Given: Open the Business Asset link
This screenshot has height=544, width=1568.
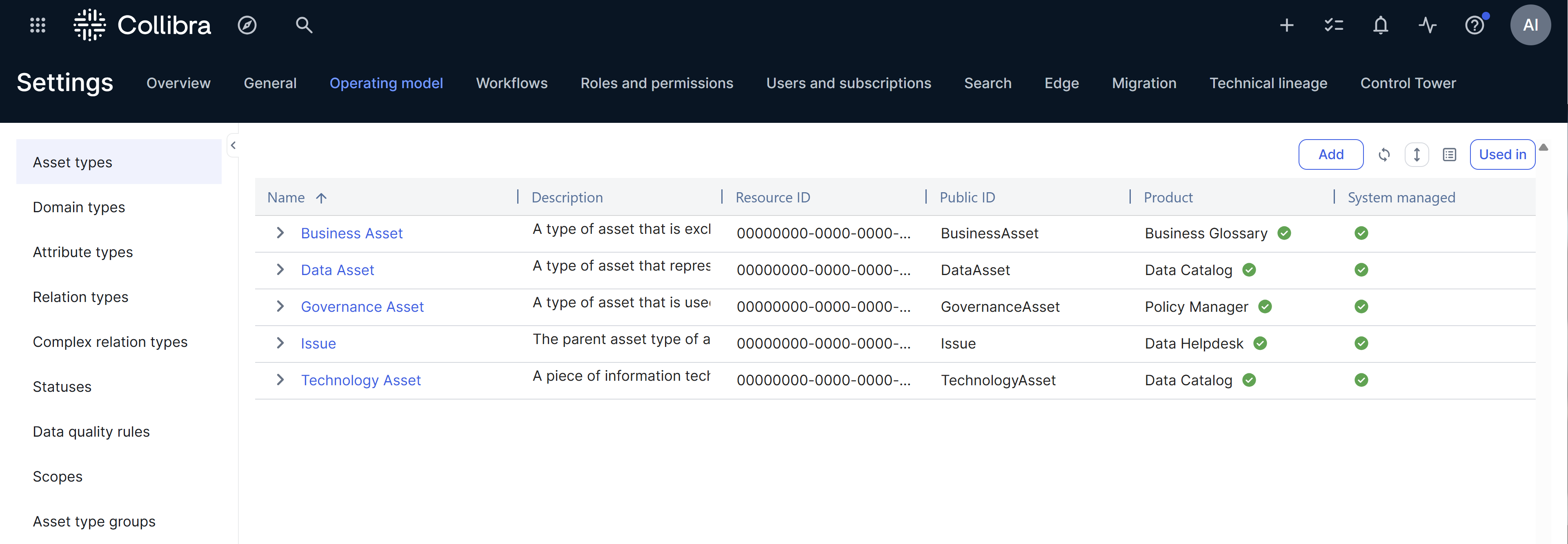Looking at the screenshot, I should coord(351,233).
